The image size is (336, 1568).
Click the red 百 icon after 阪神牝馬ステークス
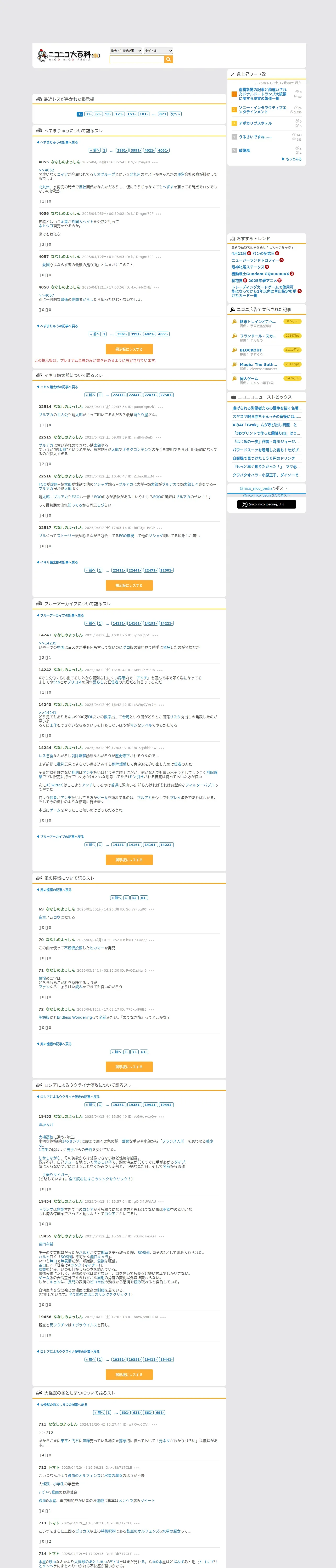tap(267, 267)
